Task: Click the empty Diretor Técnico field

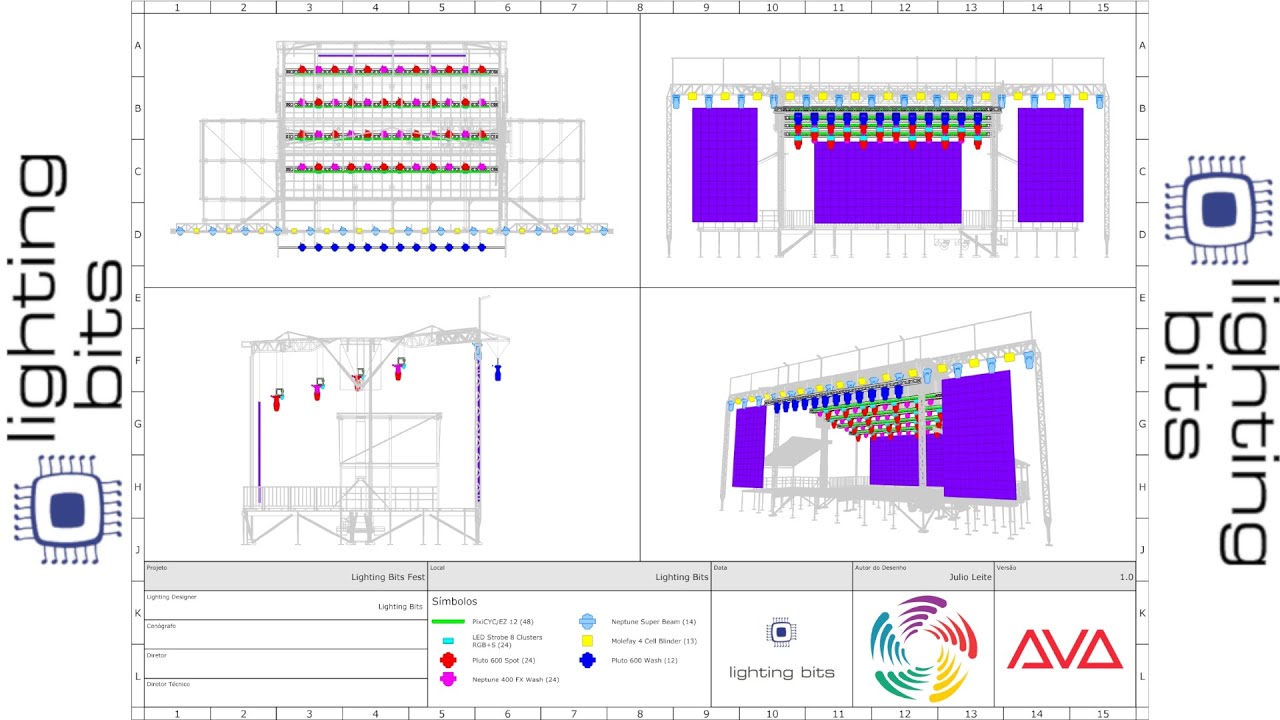Action: (x=286, y=693)
